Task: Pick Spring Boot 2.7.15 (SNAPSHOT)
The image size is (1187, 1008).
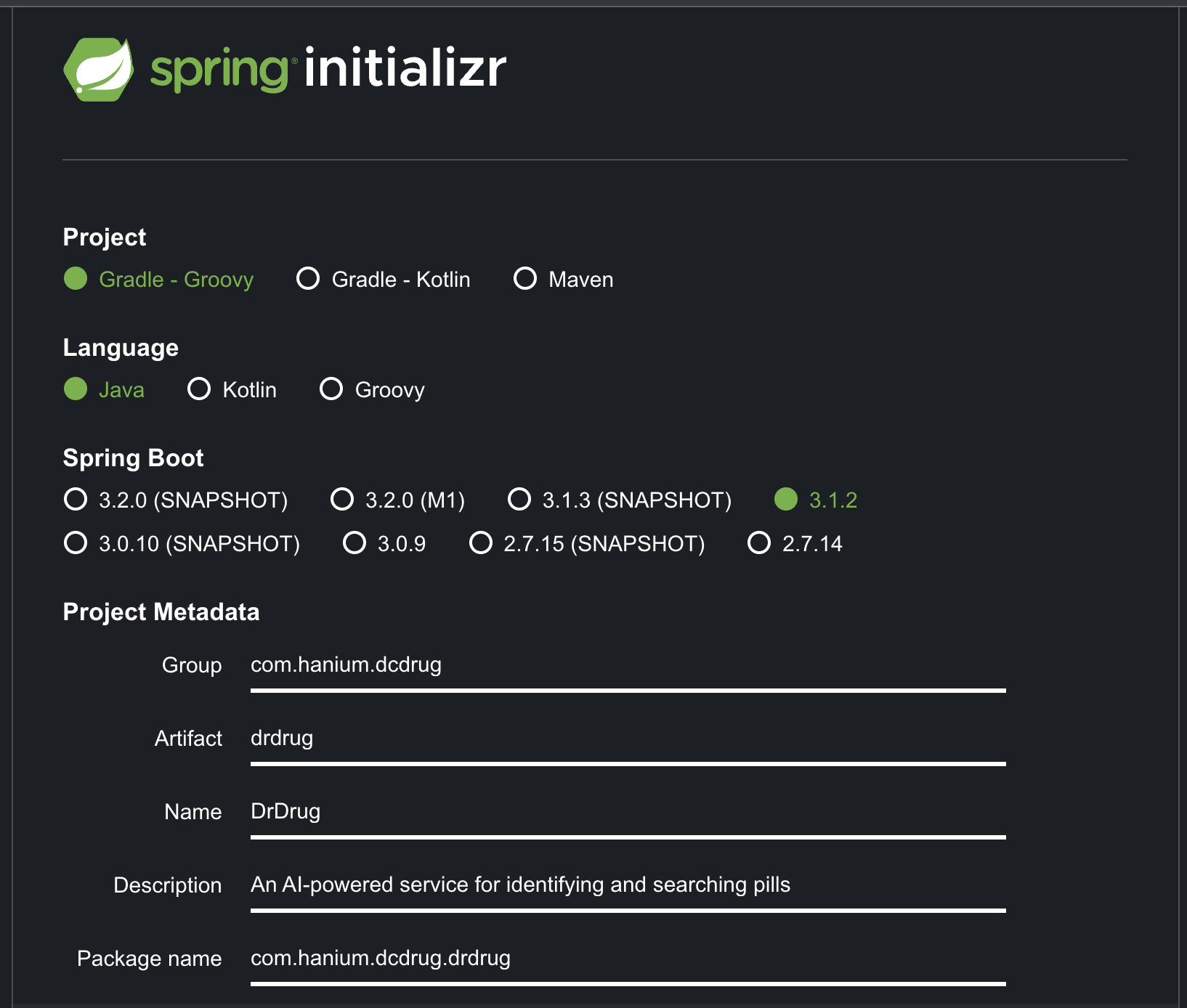Action: [x=587, y=543]
